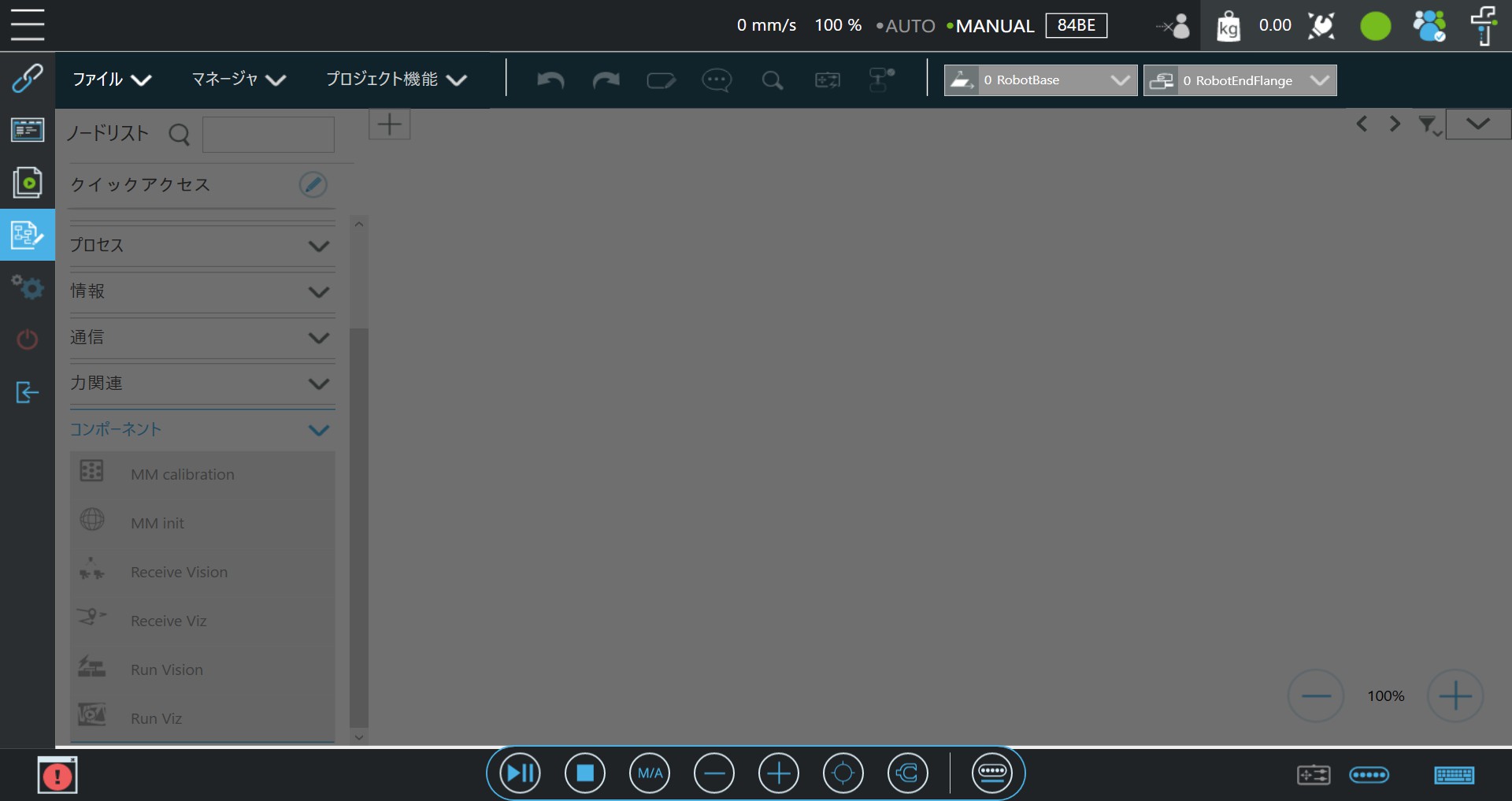The image size is (1512, 801).
Task: Click the 100 % speed value
Action: (x=838, y=25)
